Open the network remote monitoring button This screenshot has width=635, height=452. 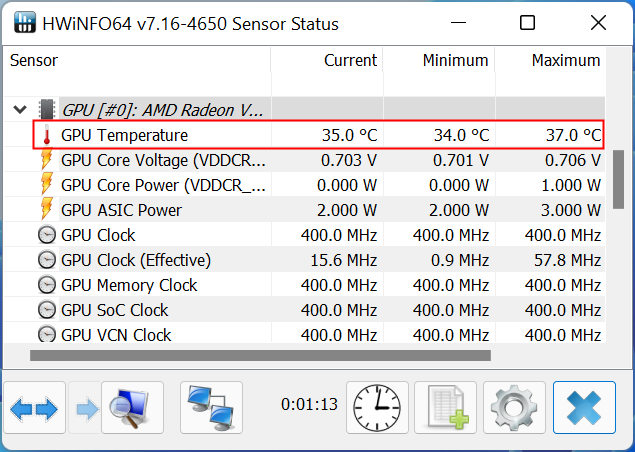pyautogui.click(x=211, y=408)
